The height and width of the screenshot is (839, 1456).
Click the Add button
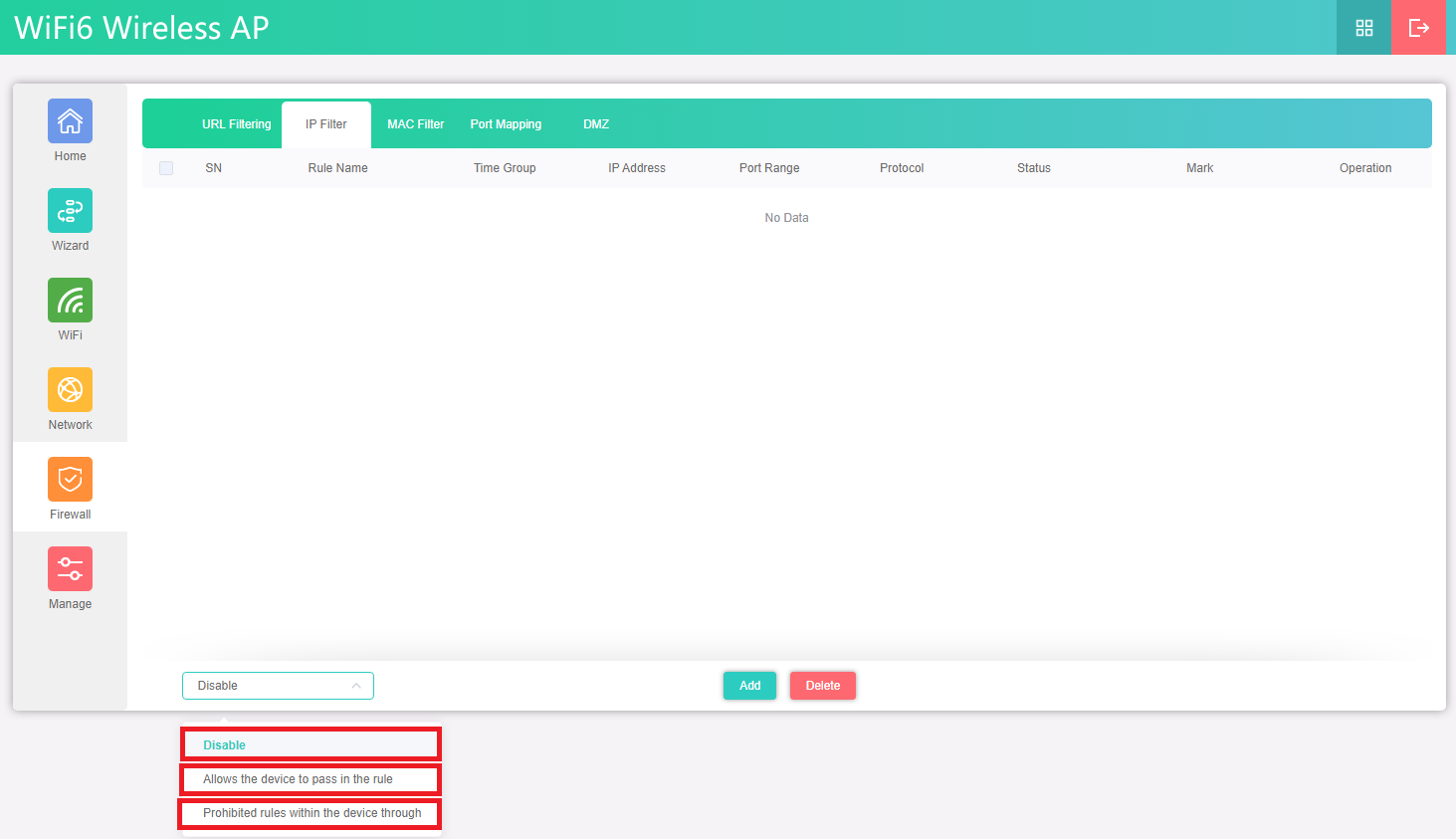[x=749, y=686]
